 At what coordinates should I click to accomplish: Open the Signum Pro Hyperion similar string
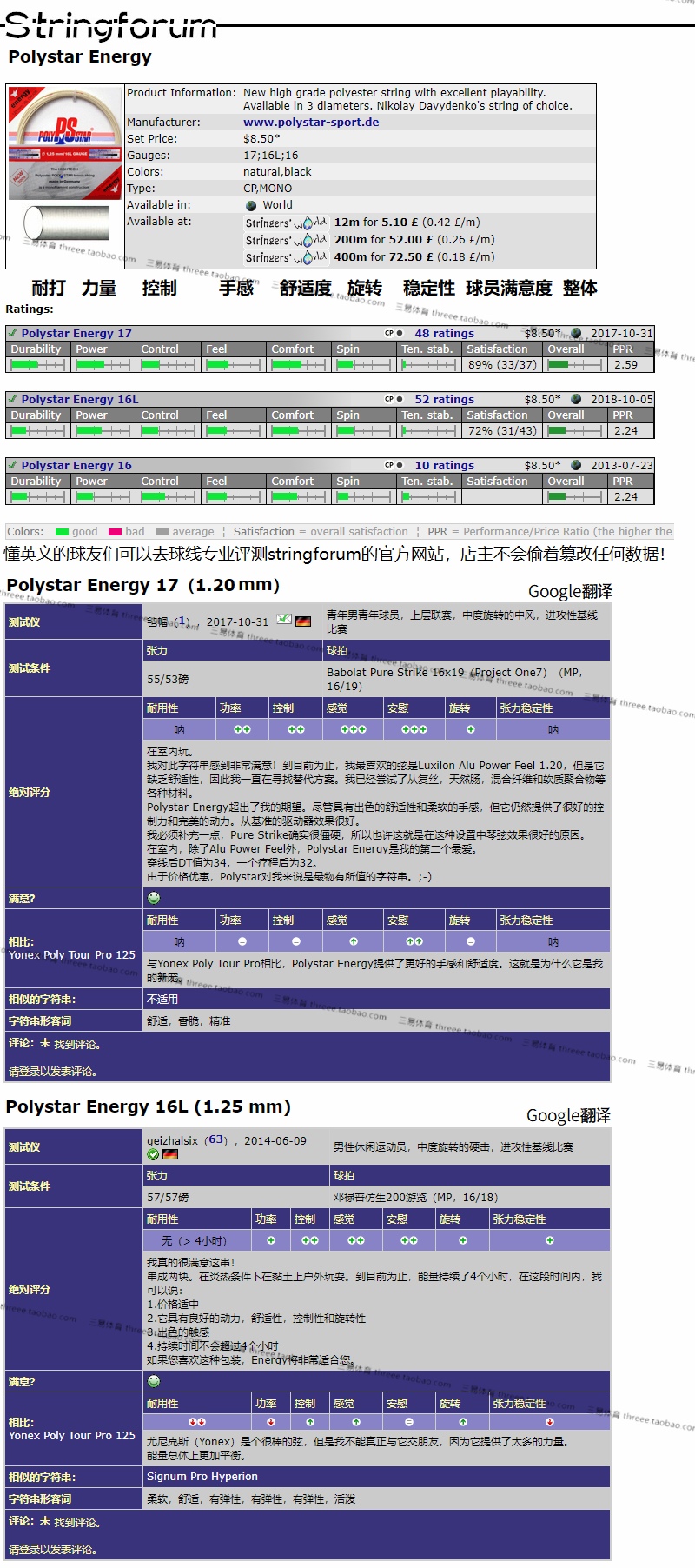click(202, 1476)
